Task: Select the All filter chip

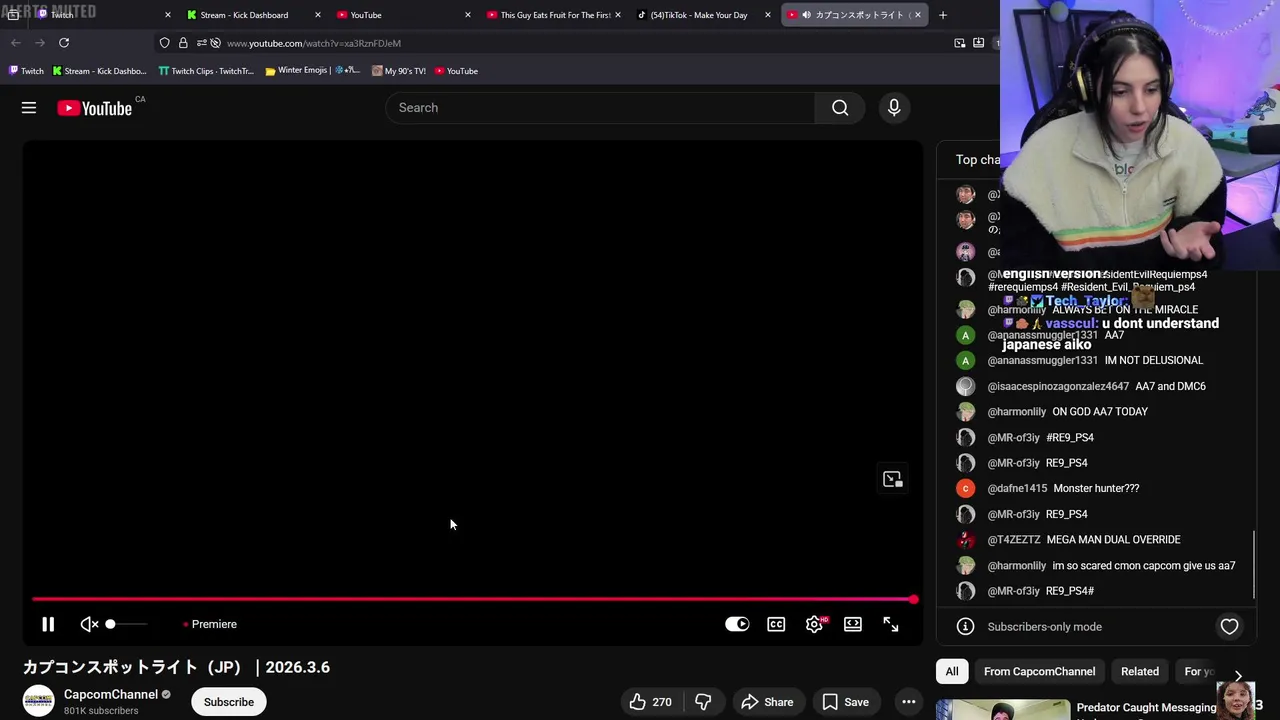Action: 952,672
